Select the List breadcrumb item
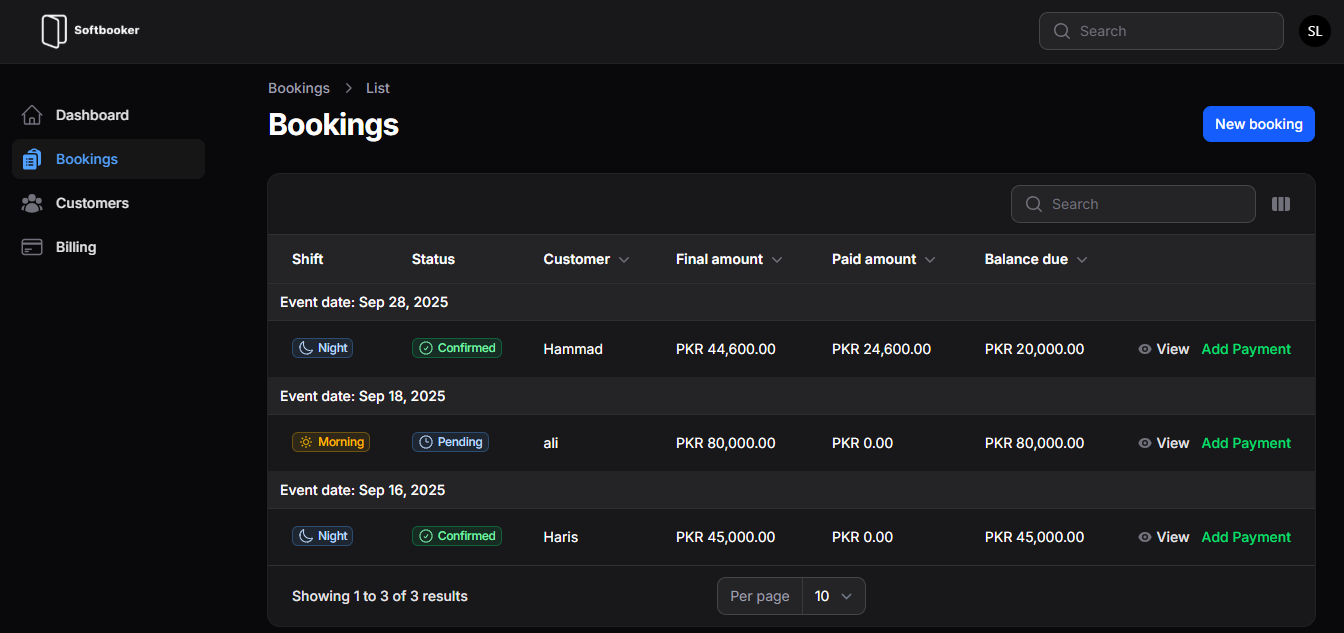1344x633 pixels. coord(378,88)
